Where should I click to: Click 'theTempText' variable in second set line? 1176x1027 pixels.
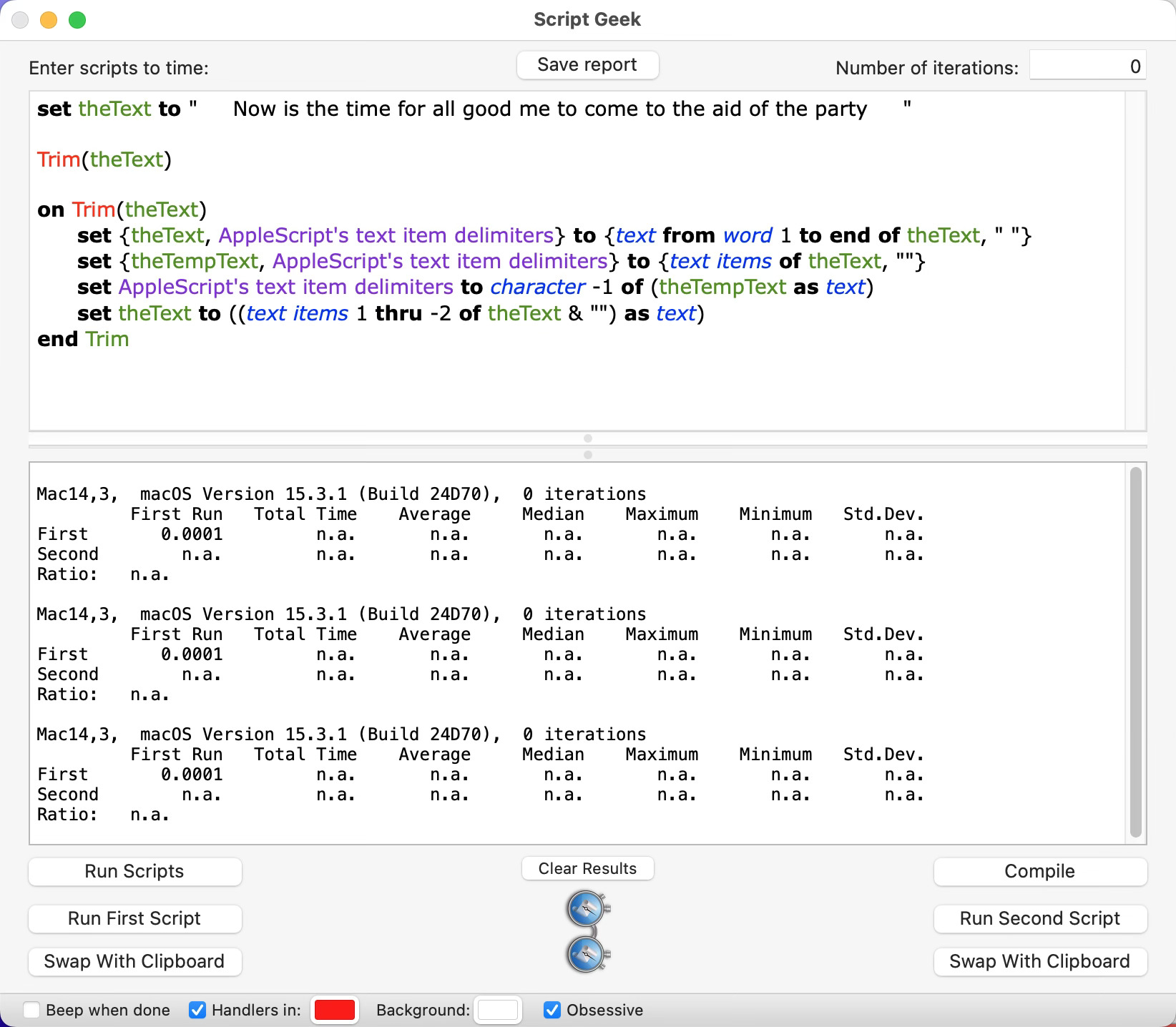195,261
